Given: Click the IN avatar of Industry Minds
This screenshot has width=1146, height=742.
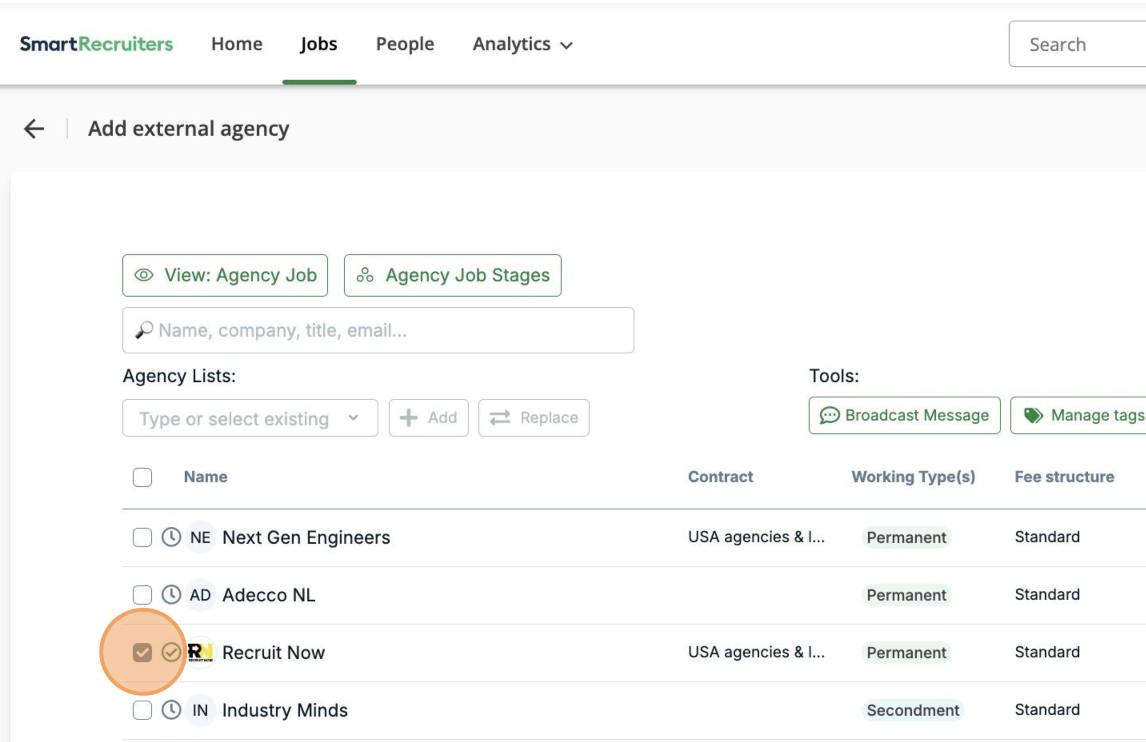Looking at the screenshot, I should tap(200, 710).
